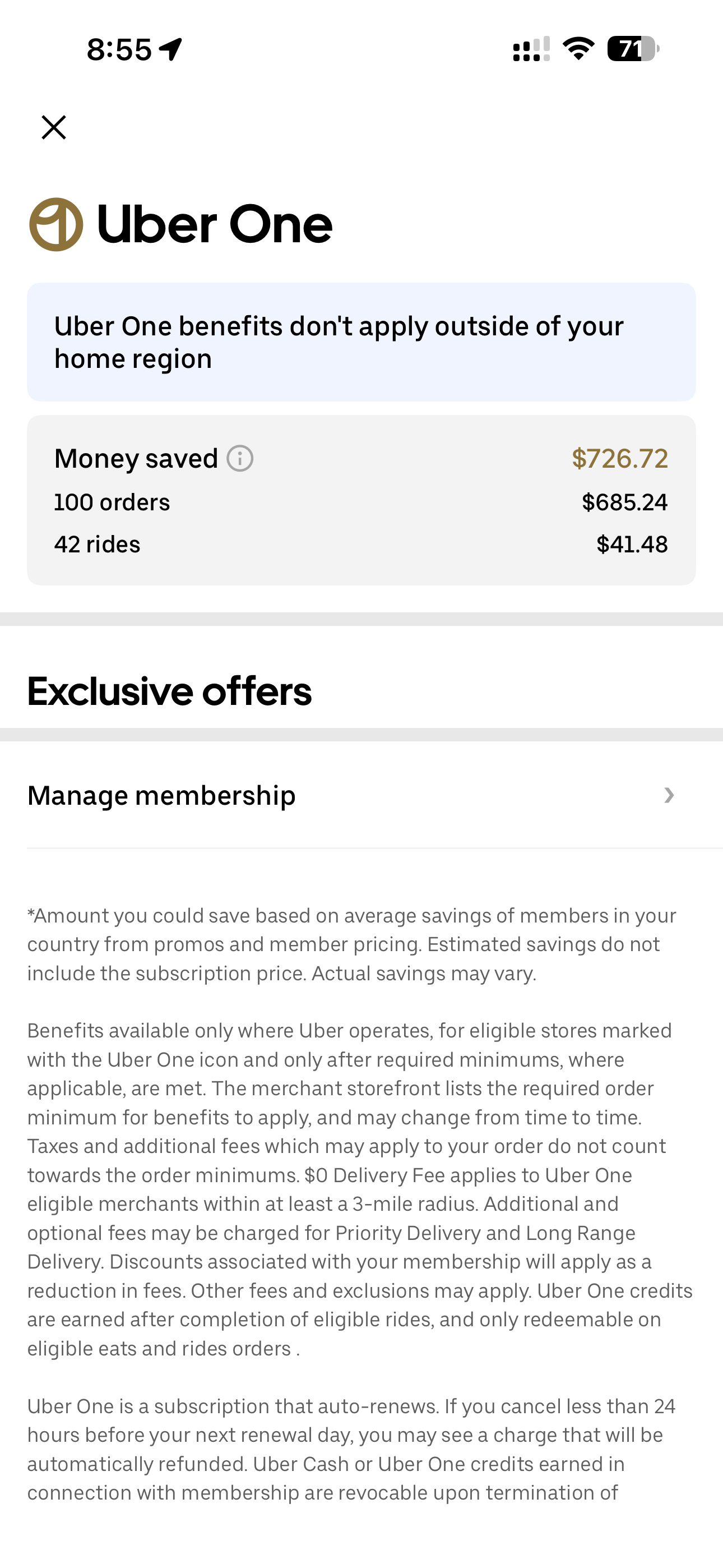
Task: Tap the 8:55 clock in status bar
Action: click(119, 49)
